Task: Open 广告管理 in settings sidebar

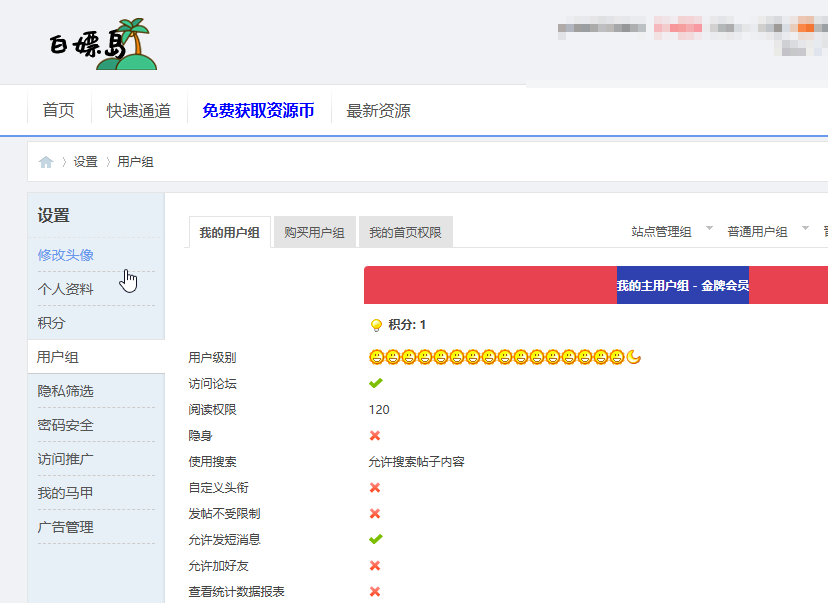Action: (65, 527)
